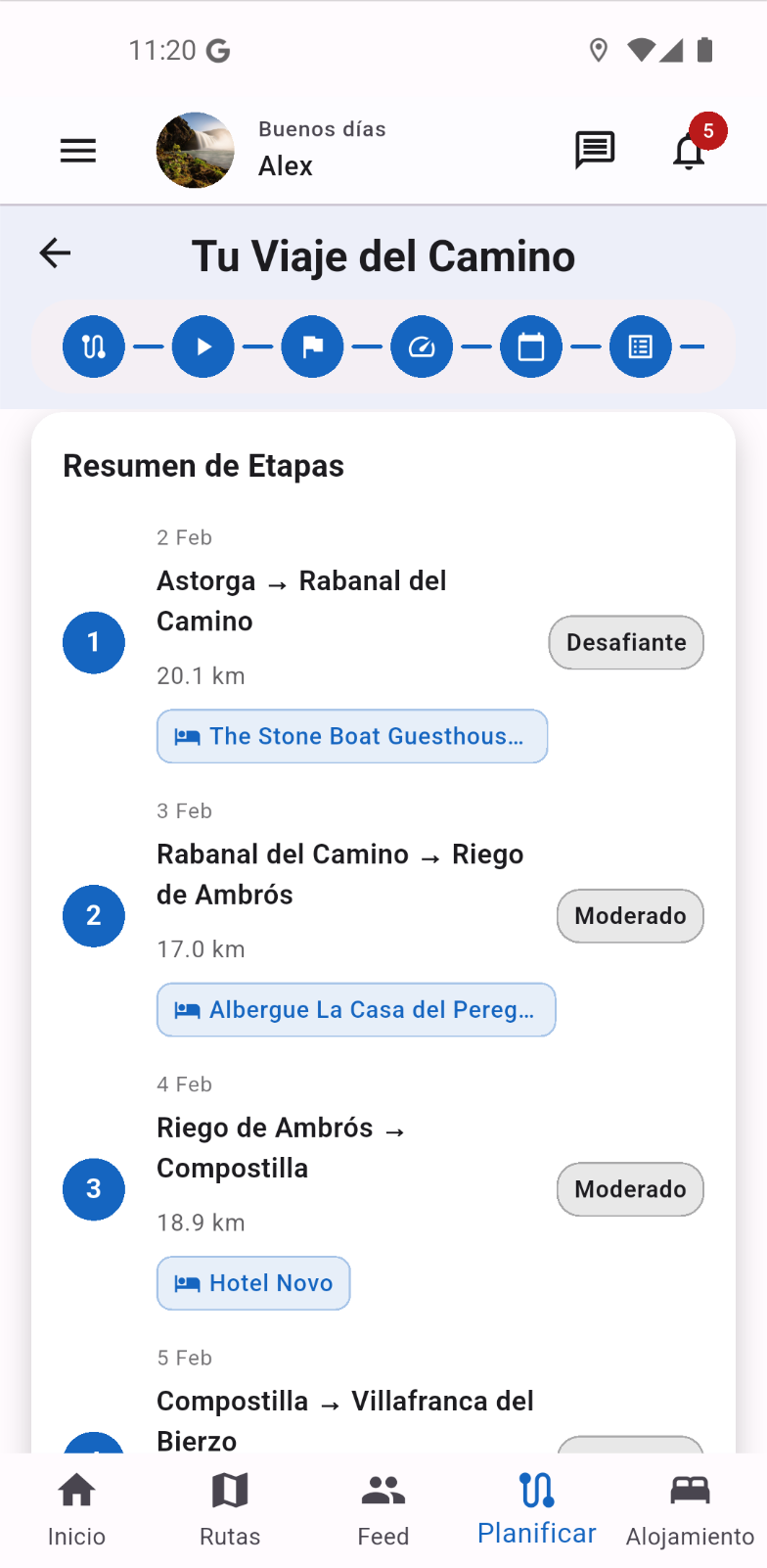
Task: Tap Alex's waterfall profile picture
Action: coord(196,151)
